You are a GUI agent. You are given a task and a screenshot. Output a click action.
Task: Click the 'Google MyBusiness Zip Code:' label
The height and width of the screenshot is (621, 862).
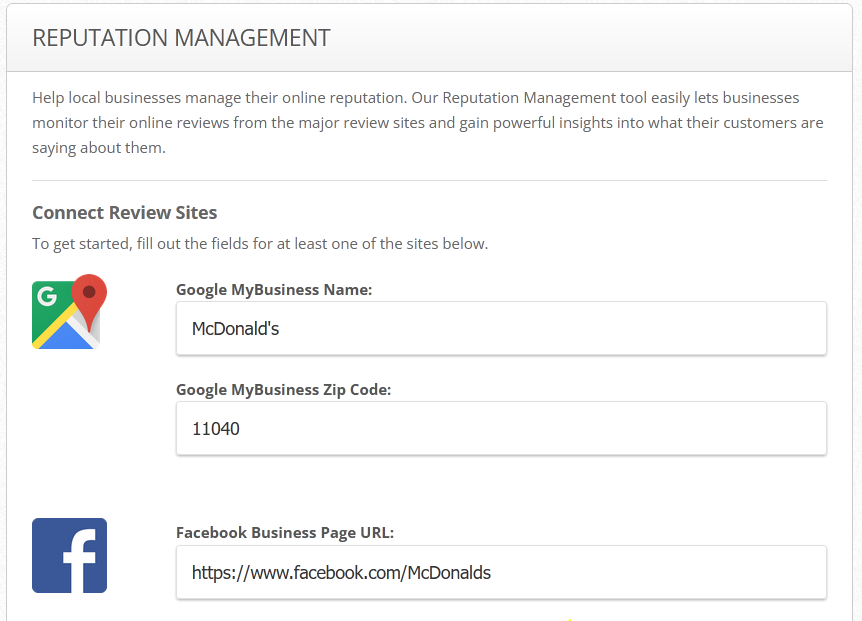point(283,390)
